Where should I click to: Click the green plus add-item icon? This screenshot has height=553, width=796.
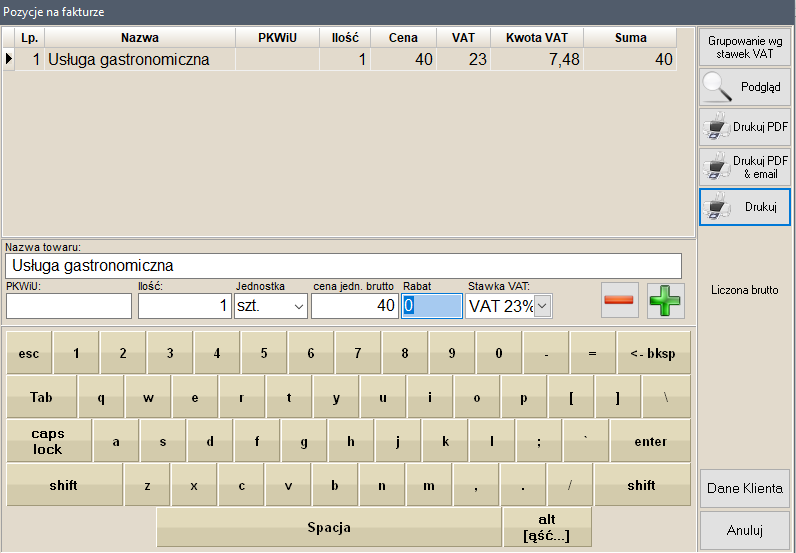666,301
